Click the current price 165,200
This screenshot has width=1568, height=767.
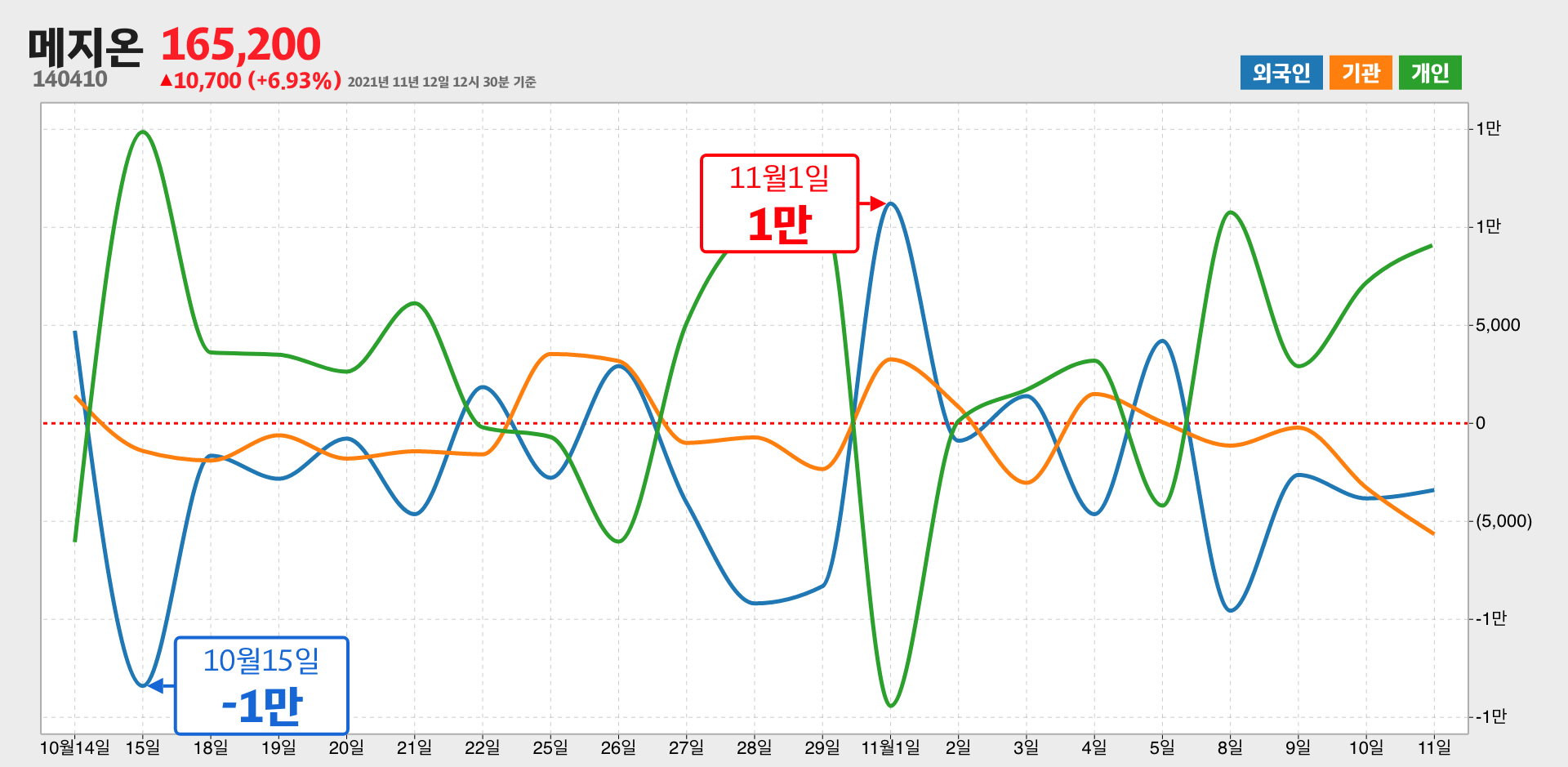click(241, 44)
